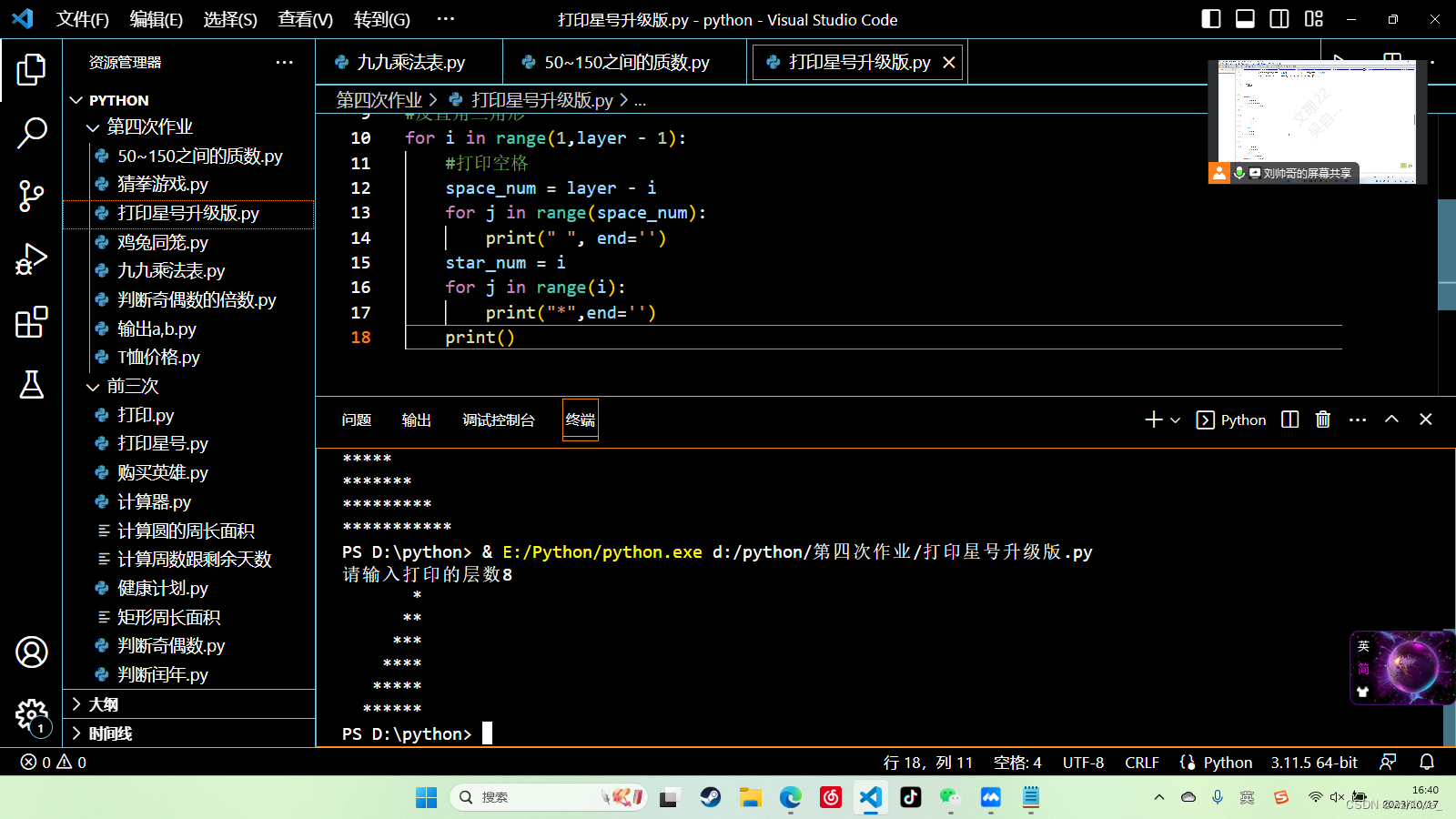The width and height of the screenshot is (1456, 819).
Task: Open the 转到(G) menu
Action: tap(381, 19)
